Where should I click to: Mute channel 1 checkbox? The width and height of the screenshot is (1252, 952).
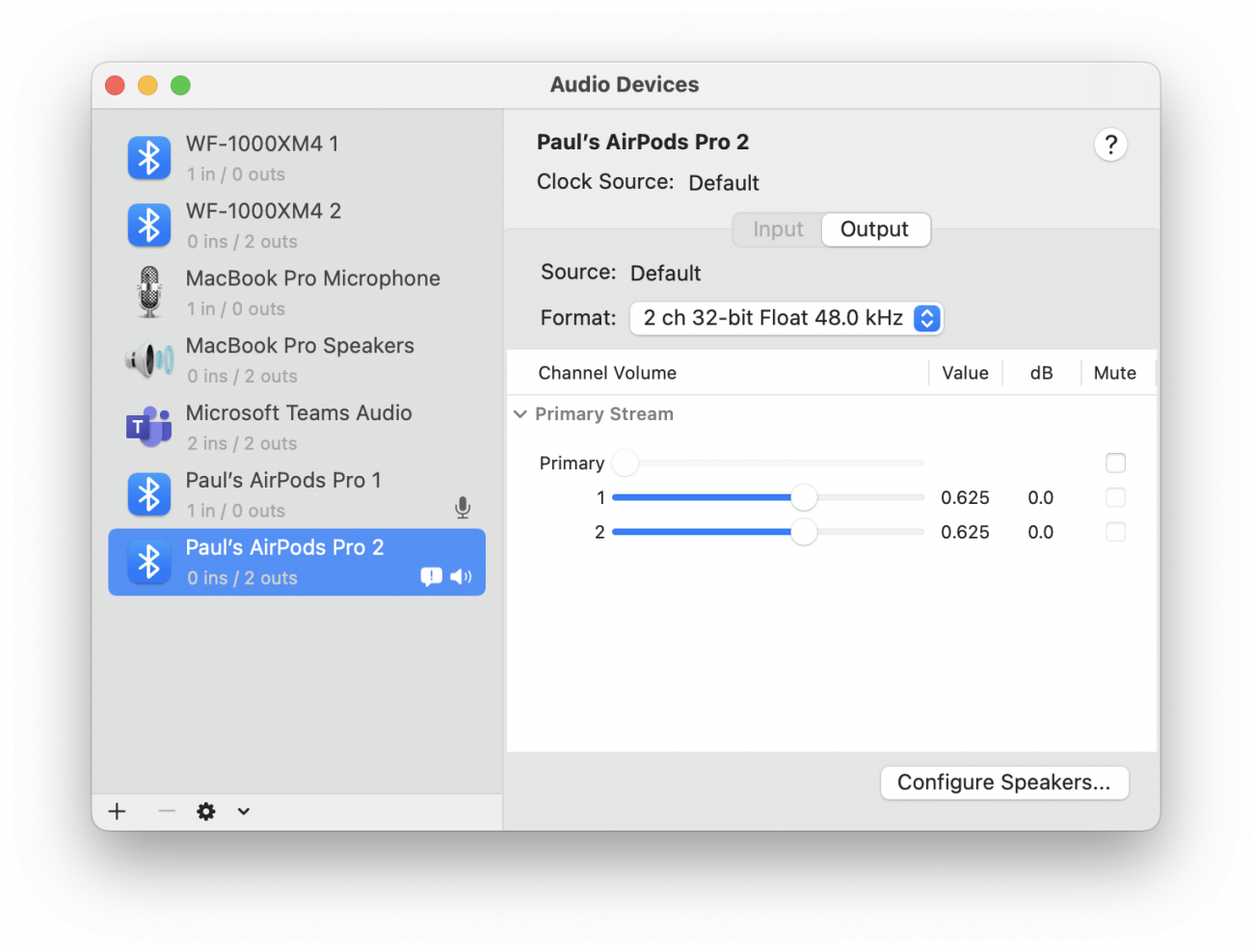click(x=1115, y=497)
